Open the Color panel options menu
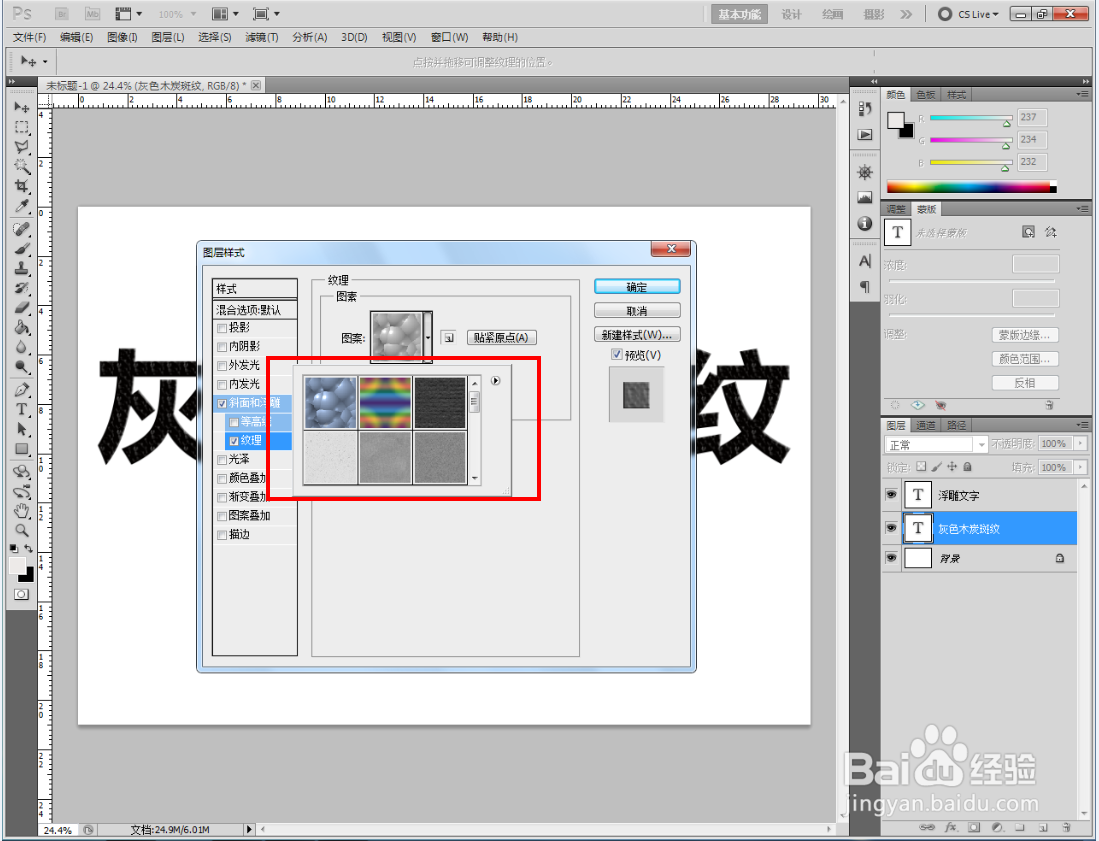 pyautogui.click(x=1083, y=94)
